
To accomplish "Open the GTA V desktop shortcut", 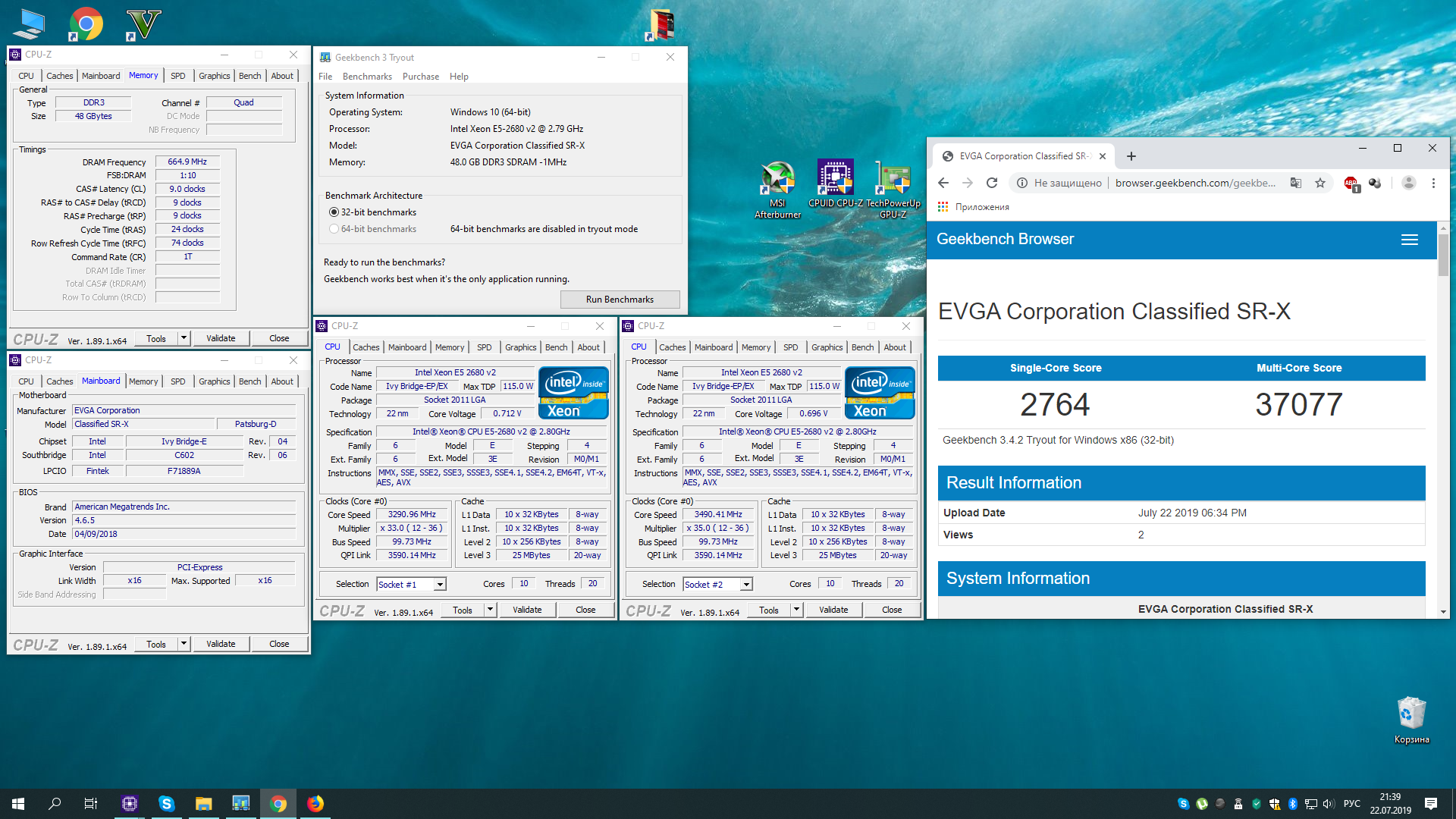I will (x=143, y=24).
